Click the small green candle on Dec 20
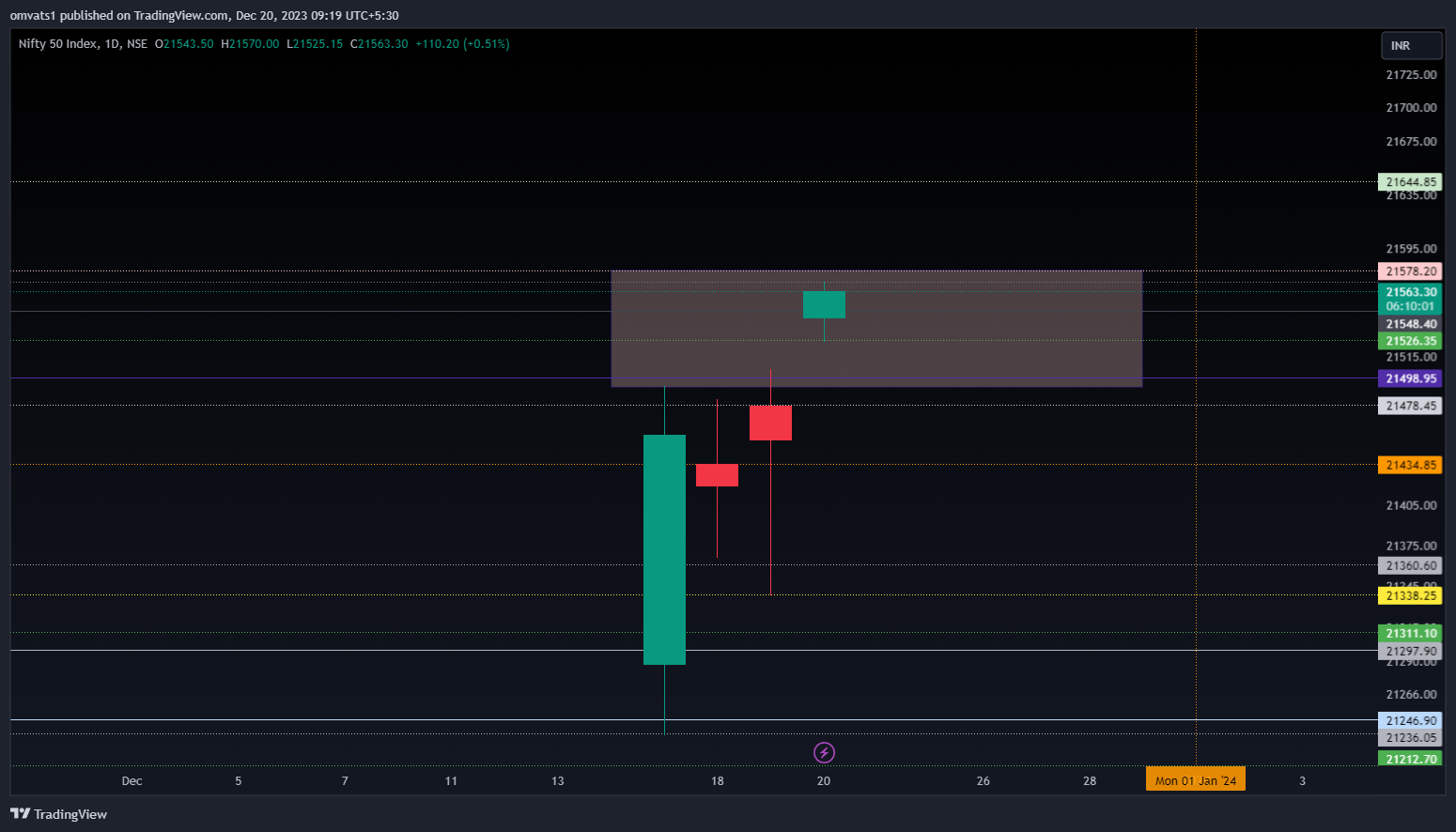 click(824, 304)
